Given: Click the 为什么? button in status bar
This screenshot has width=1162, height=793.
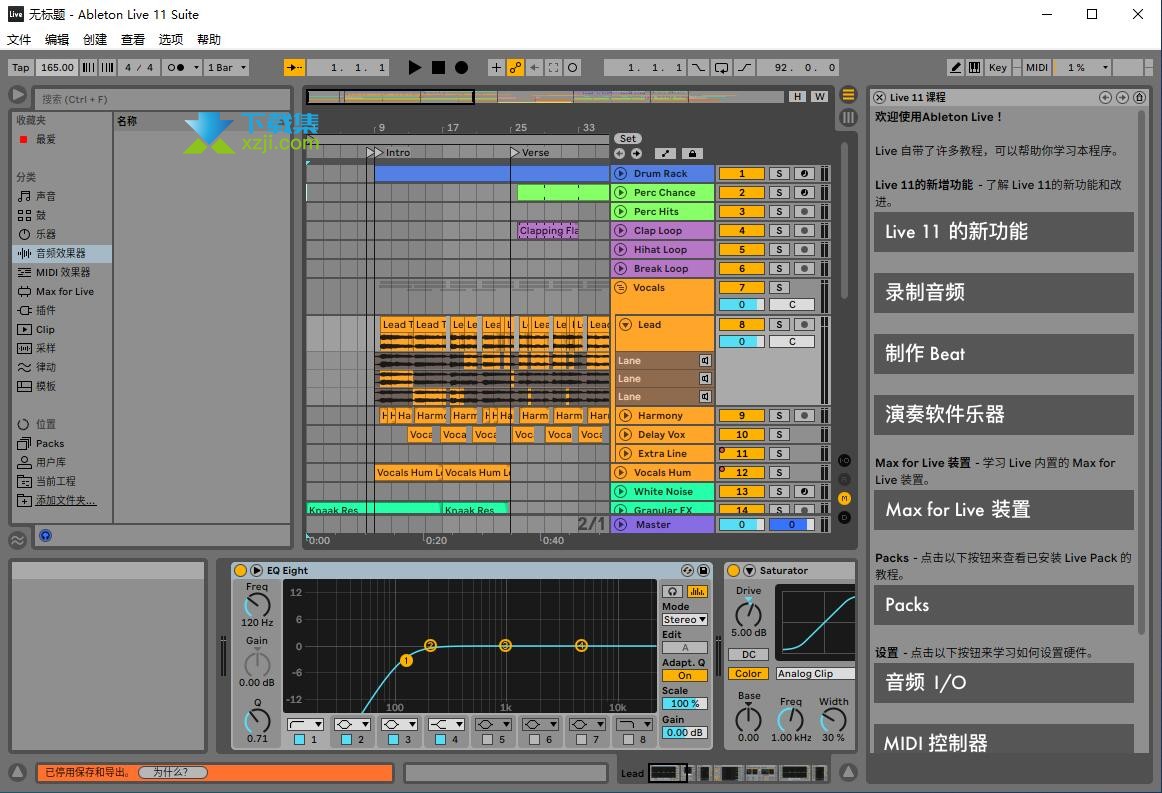Looking at the screenshot, I should [x=172, y=772].
